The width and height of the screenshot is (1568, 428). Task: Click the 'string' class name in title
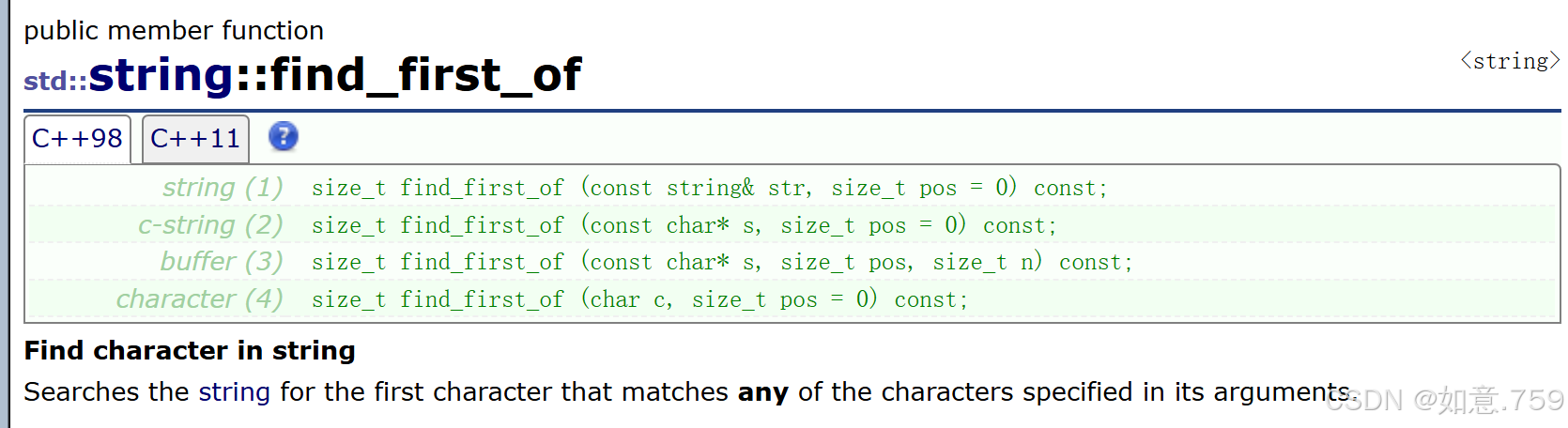point(161,75)
